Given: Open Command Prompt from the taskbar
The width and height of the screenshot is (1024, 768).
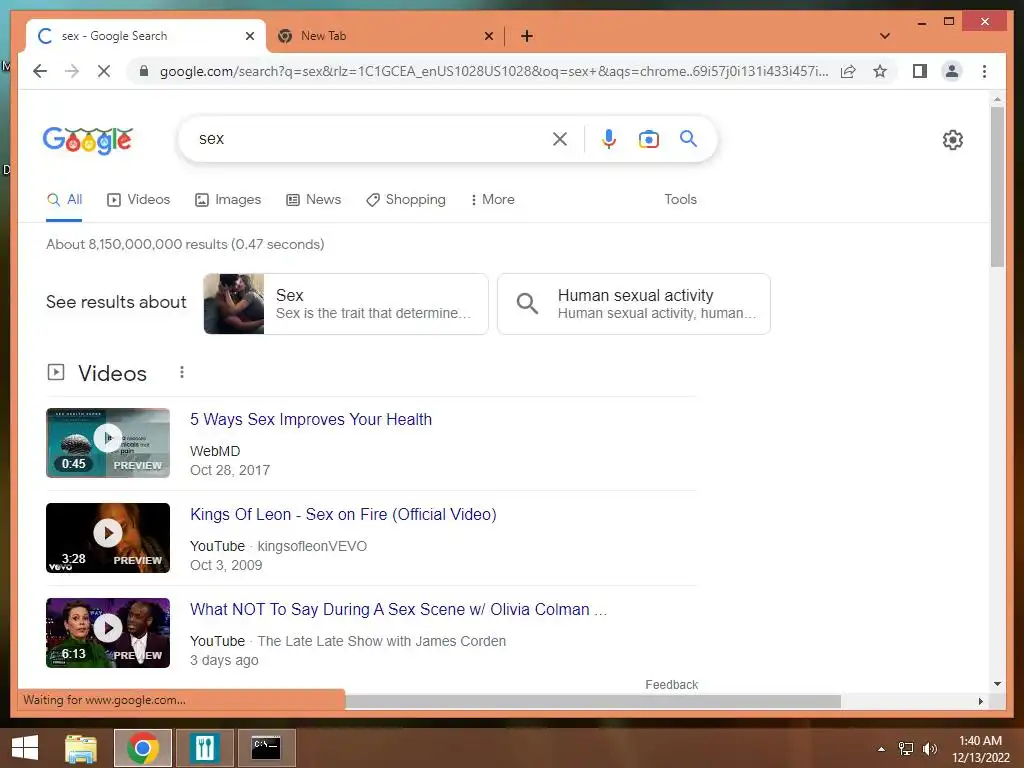Looking at the screenshot, I should click(266, 748).
